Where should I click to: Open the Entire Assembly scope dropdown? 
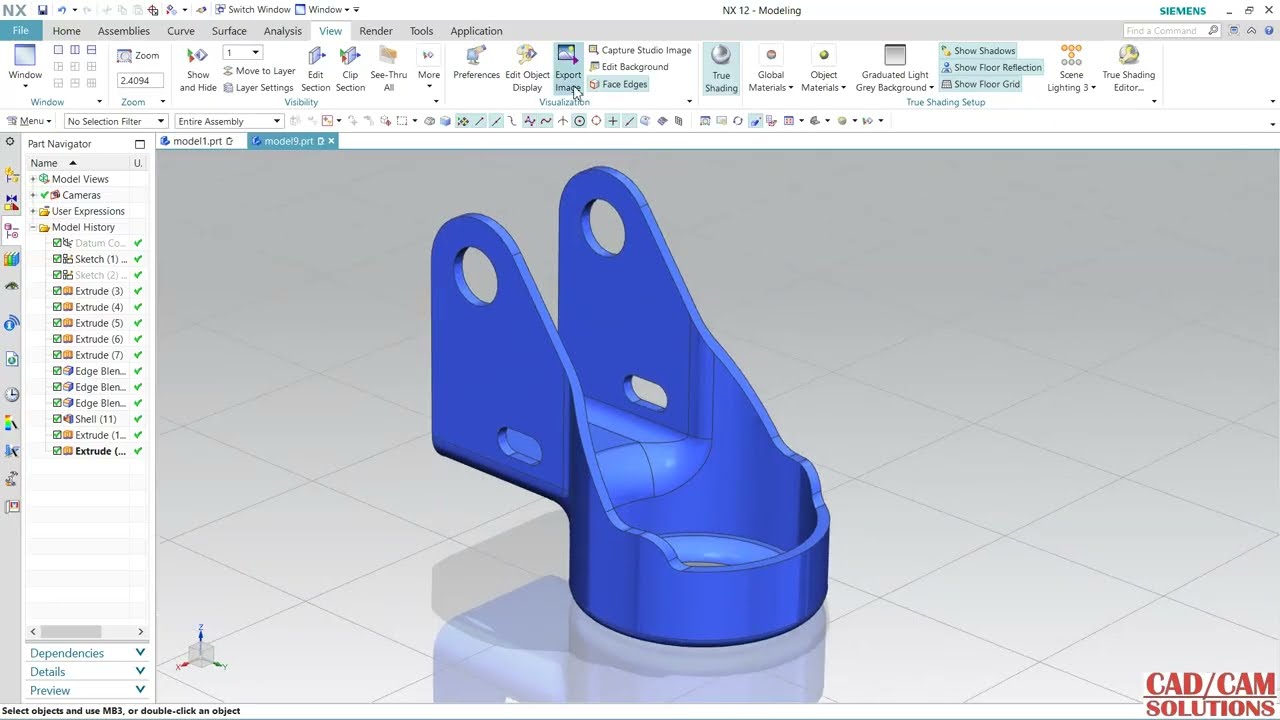click(x=229, y=121)
